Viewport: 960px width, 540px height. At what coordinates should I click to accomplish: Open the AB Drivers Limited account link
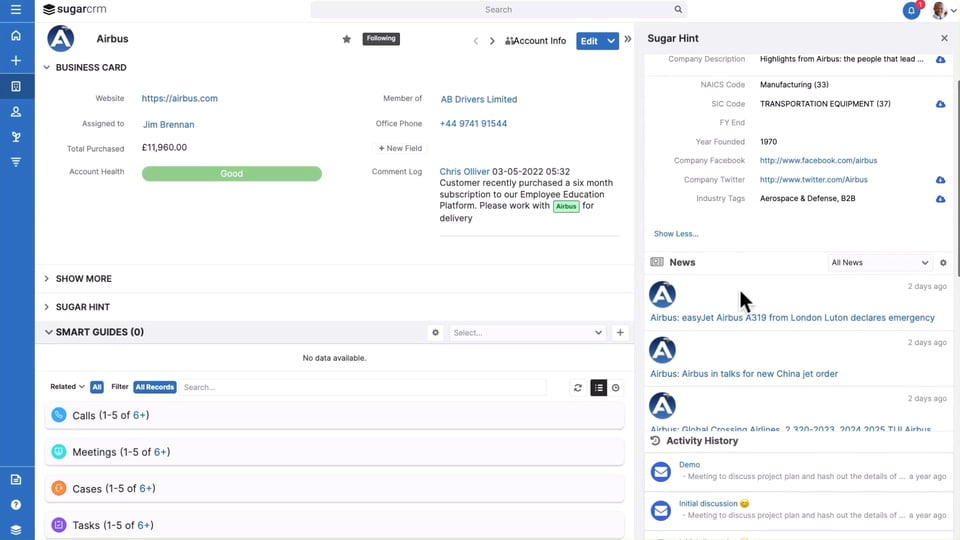pos(479,99)
